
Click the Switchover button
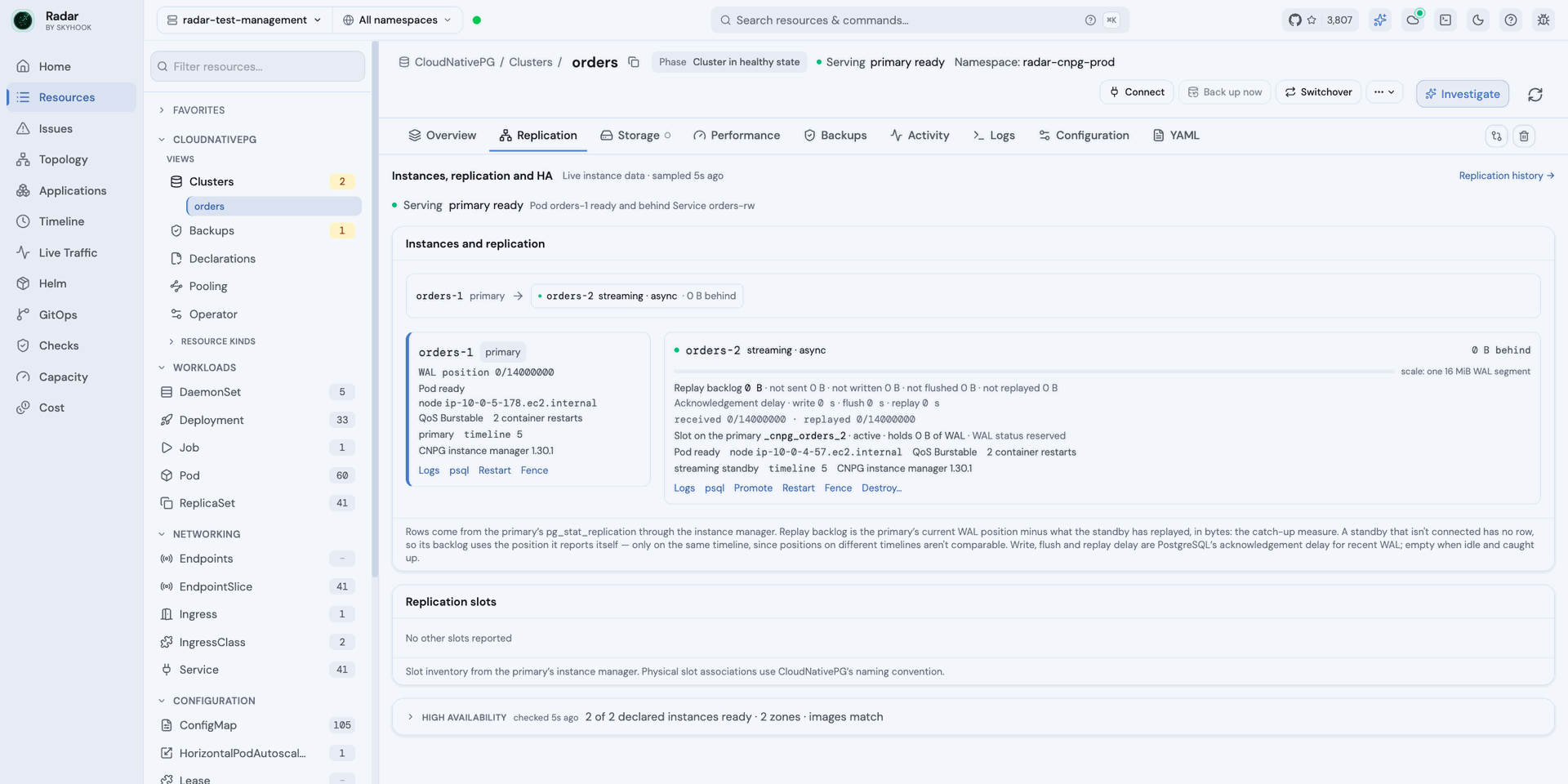click(1318, 92)
